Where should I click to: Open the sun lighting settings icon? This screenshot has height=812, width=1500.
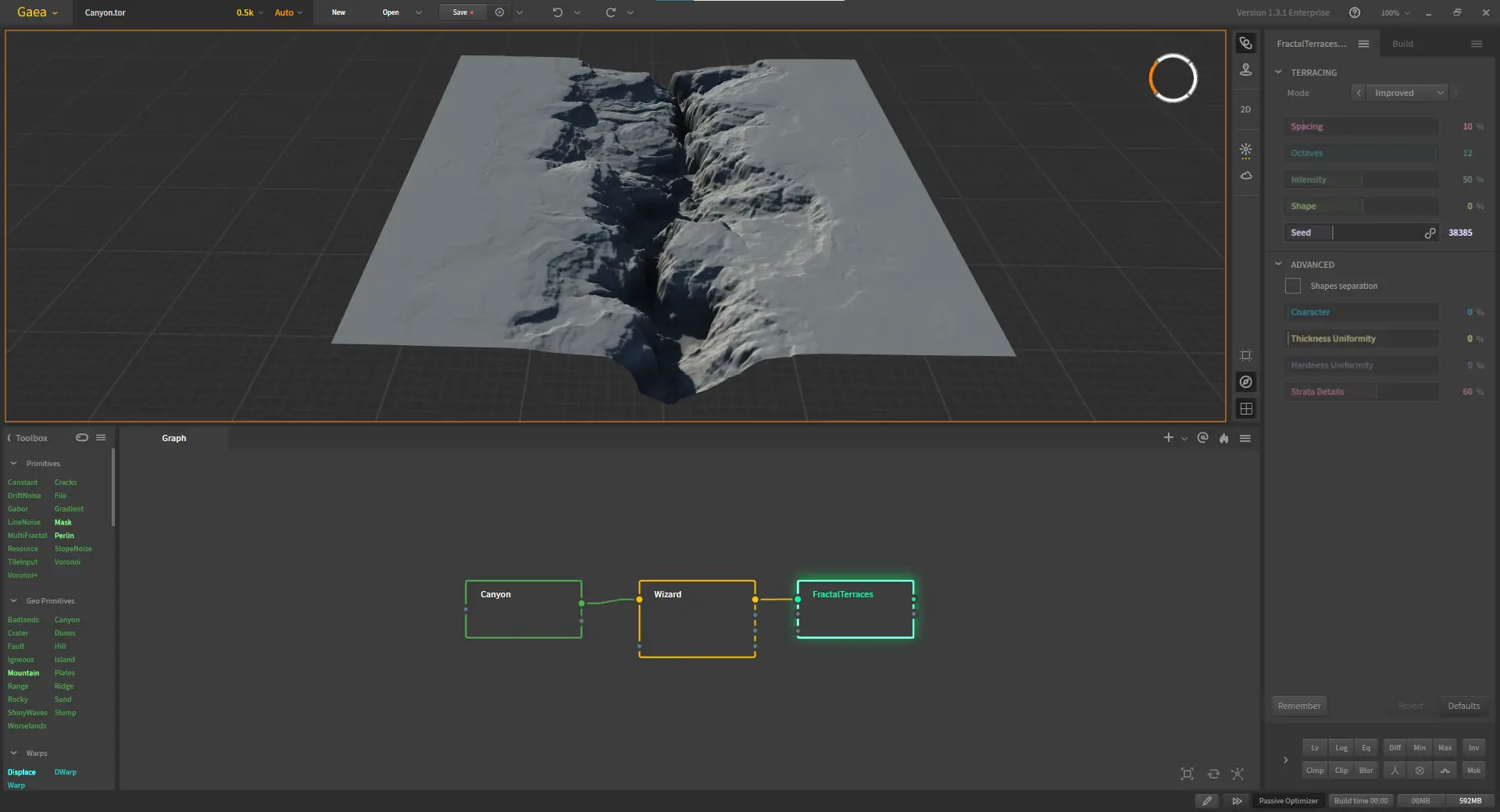1245,149
